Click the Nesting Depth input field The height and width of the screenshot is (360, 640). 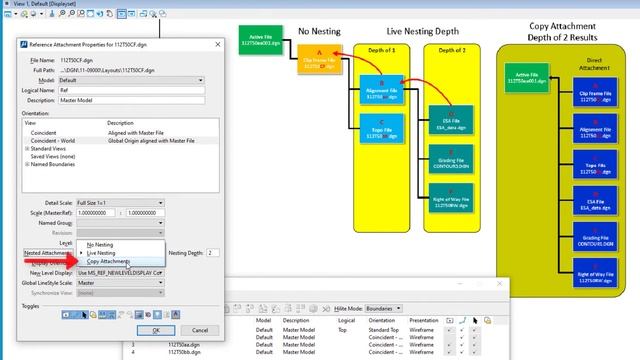pyautogui.click(x=213, y=253)
